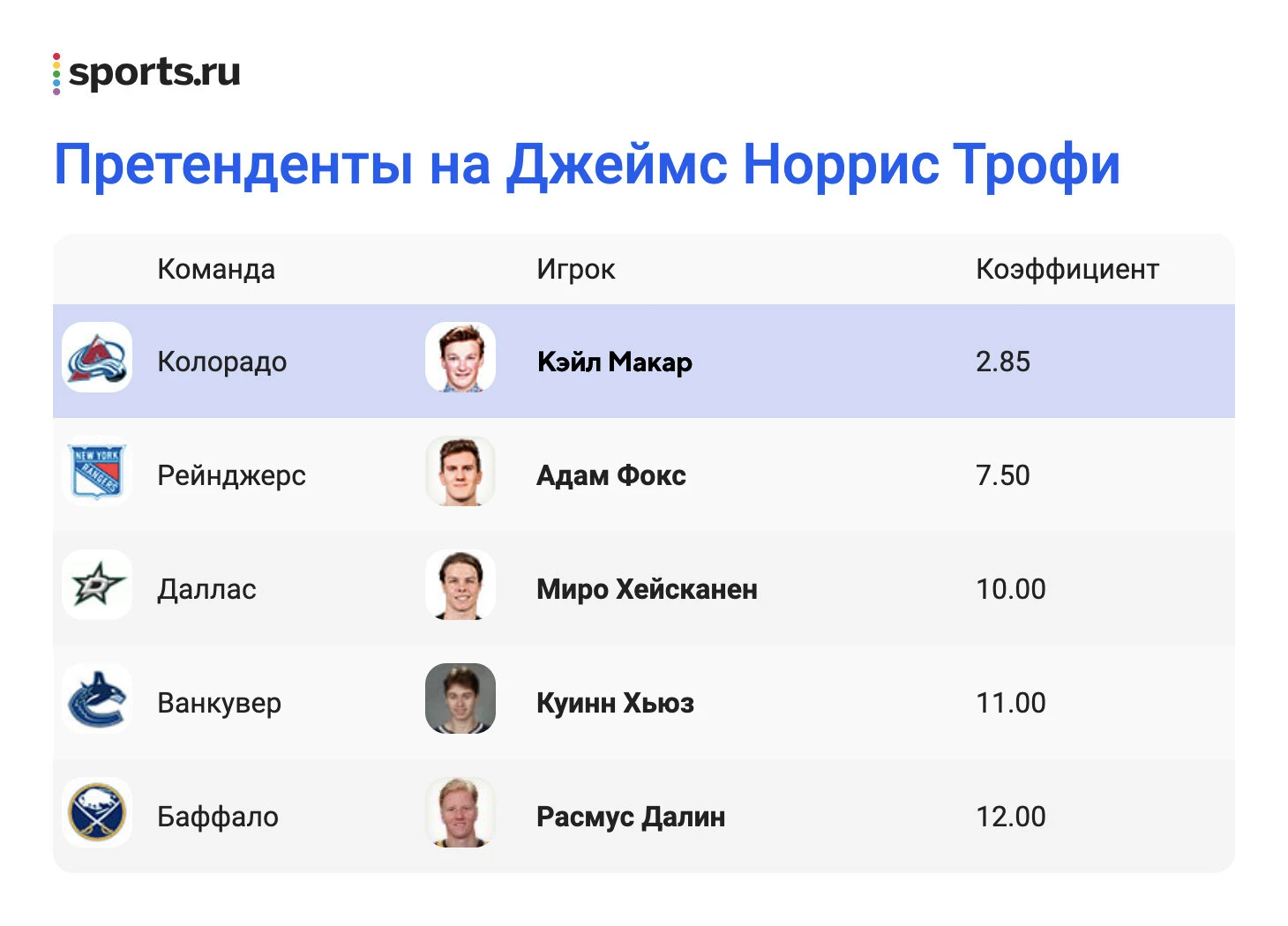This screenshot has width=1288, height=926.
Task: Sort by the Команда column header
Action: pyautogui.click(x=216, y=269)
